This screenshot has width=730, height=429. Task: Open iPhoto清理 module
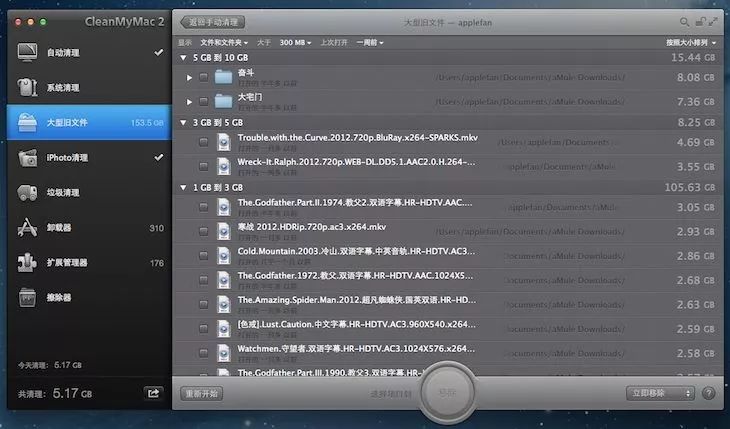point(88,157)
